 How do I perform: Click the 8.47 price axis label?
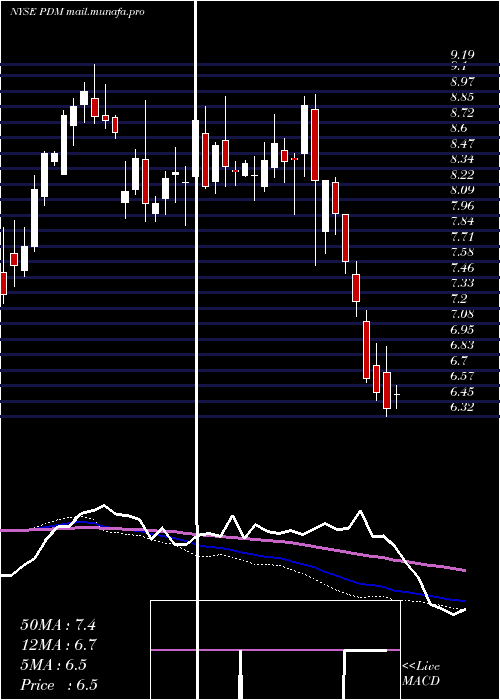pos(462,144)
